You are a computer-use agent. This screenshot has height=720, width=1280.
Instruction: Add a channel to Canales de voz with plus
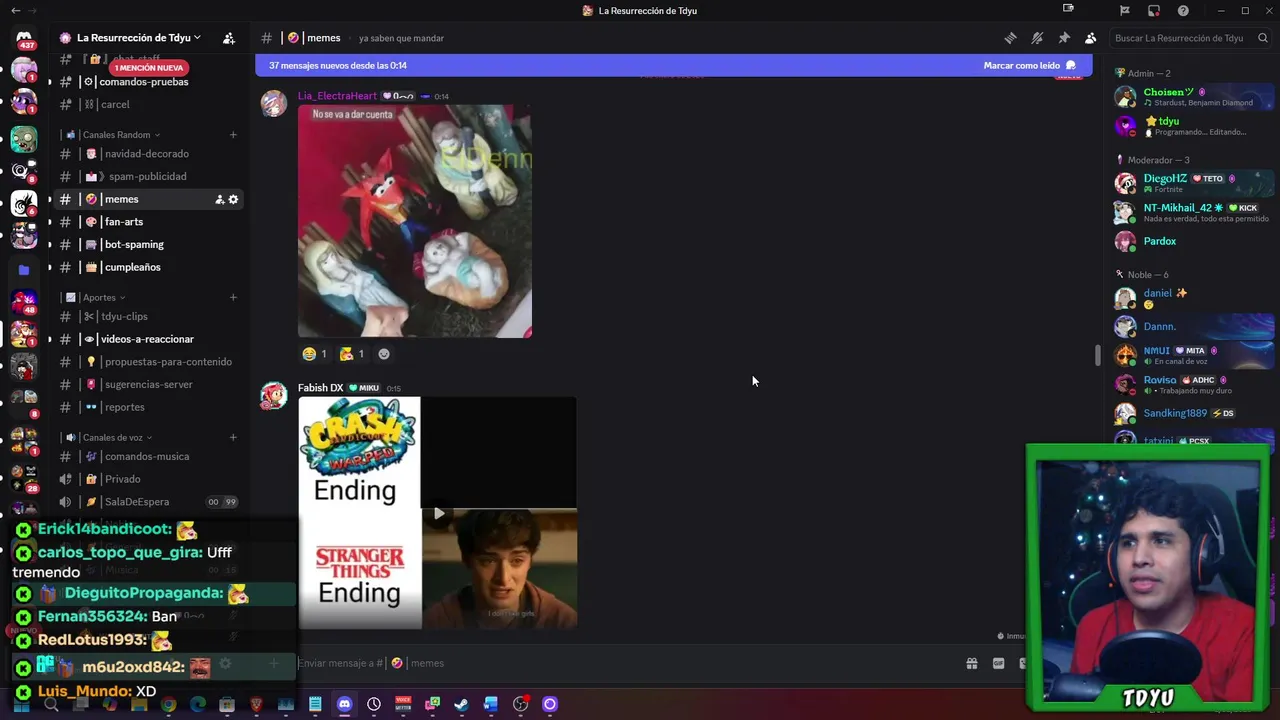233,437
